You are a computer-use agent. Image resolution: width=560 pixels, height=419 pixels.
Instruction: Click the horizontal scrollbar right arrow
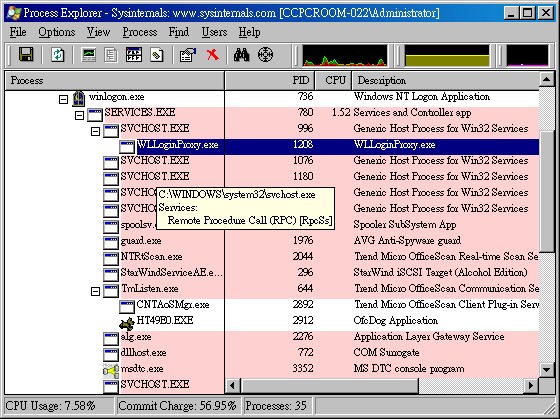pos(531,385)
